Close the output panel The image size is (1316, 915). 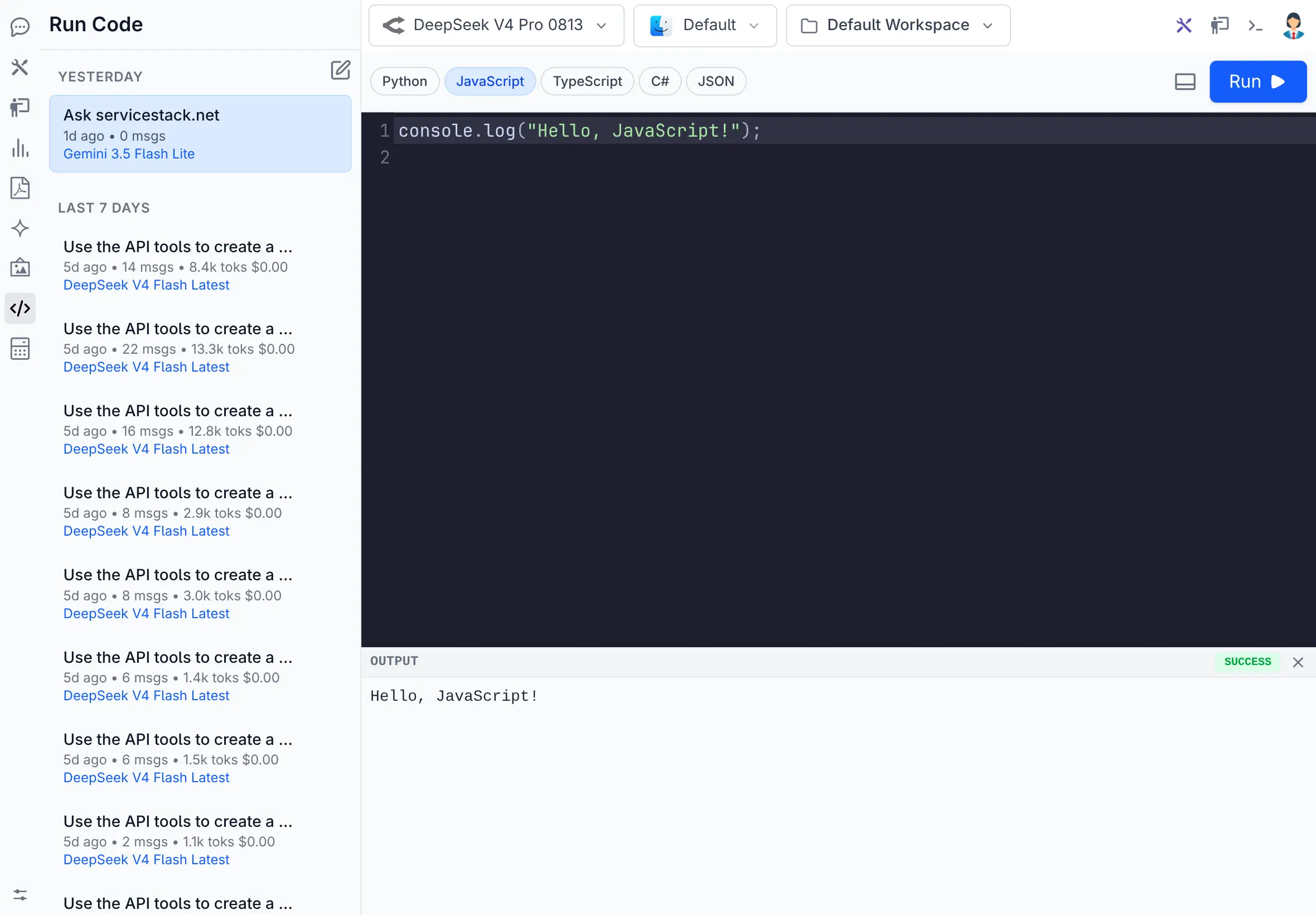coord(1298,662)
